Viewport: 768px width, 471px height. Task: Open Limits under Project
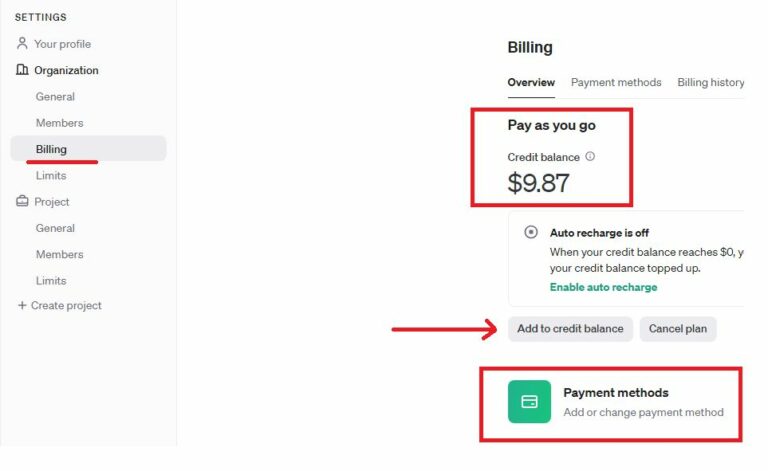point(51,281)
